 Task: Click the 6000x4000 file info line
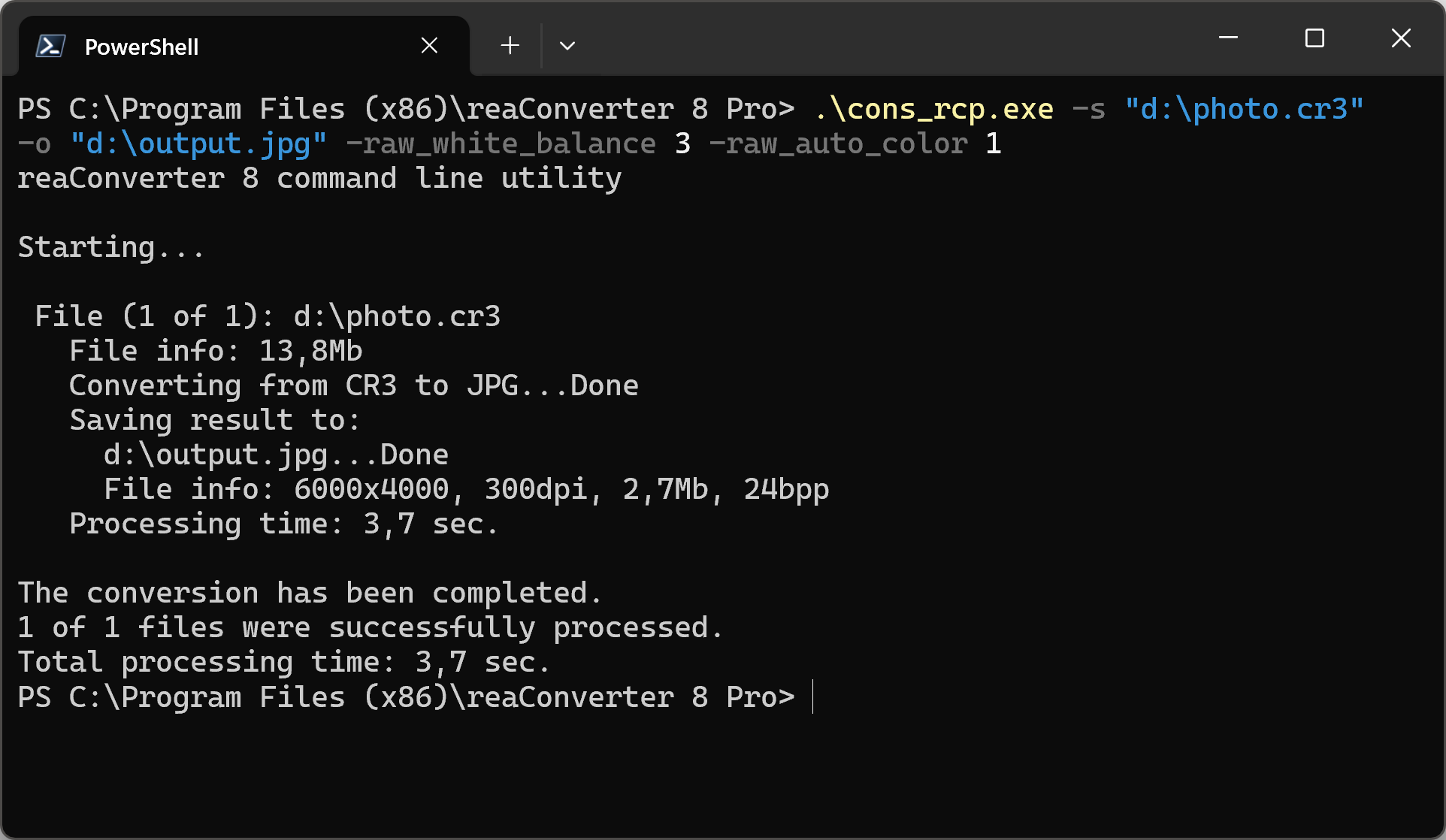point(466,489)
